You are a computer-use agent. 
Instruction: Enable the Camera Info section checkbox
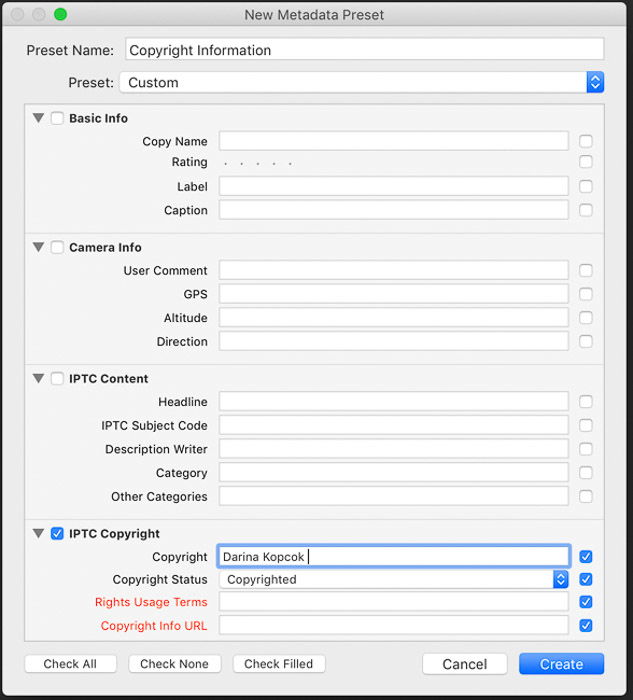click(x=57, y=247)
